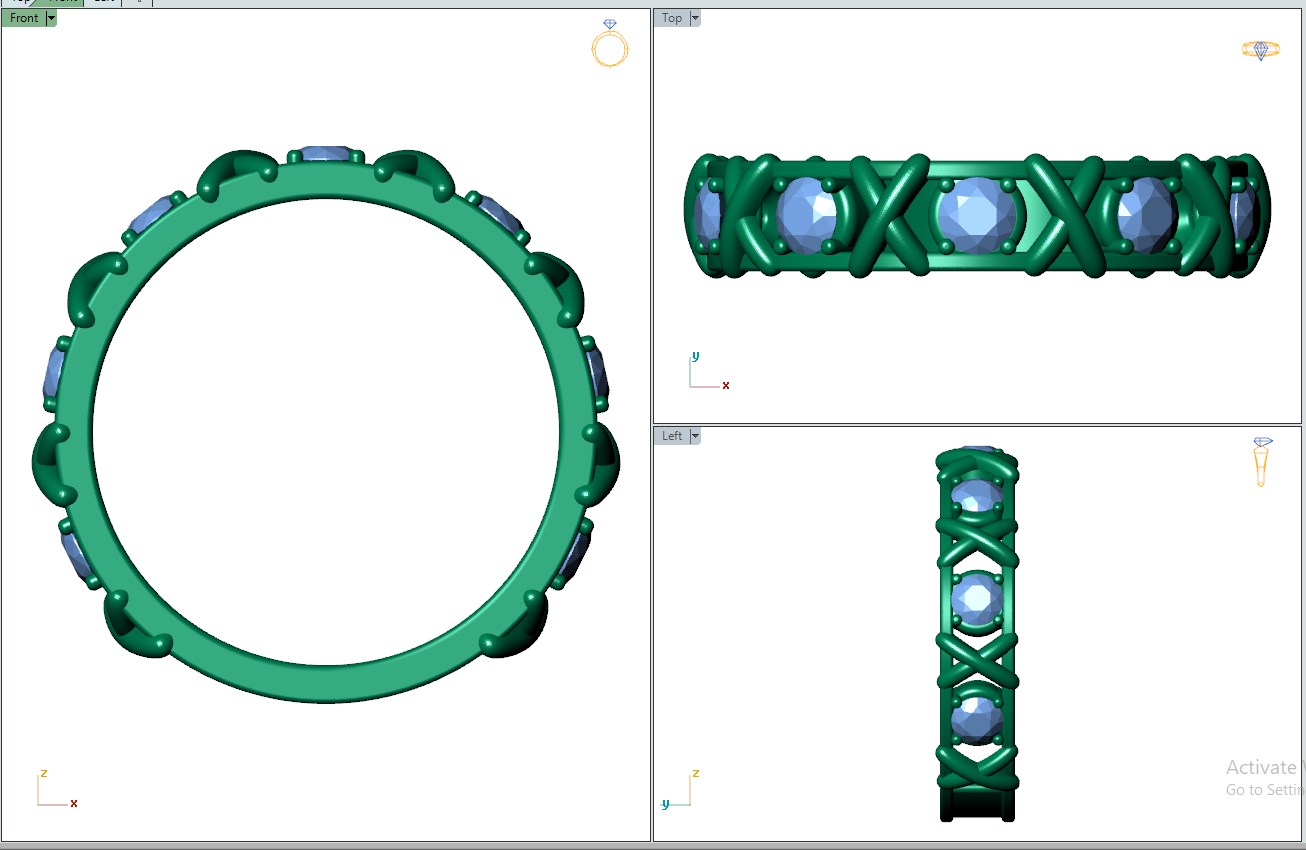Viewport: 1306px width, 850px height.
Task: Select the middle blue gemstone in Left viewport
Action: click(977, 598)
